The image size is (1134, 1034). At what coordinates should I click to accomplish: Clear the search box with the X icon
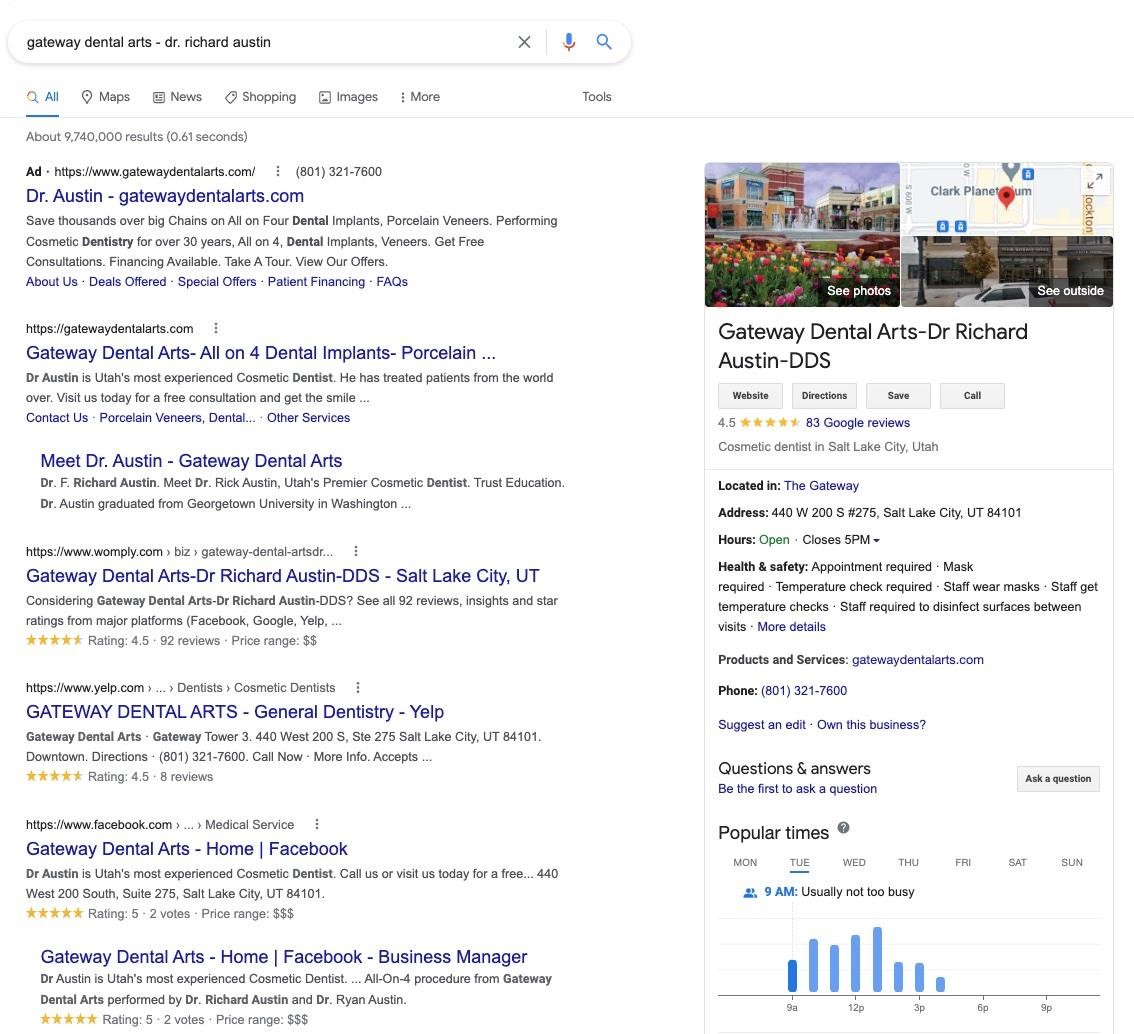[524, 42]
